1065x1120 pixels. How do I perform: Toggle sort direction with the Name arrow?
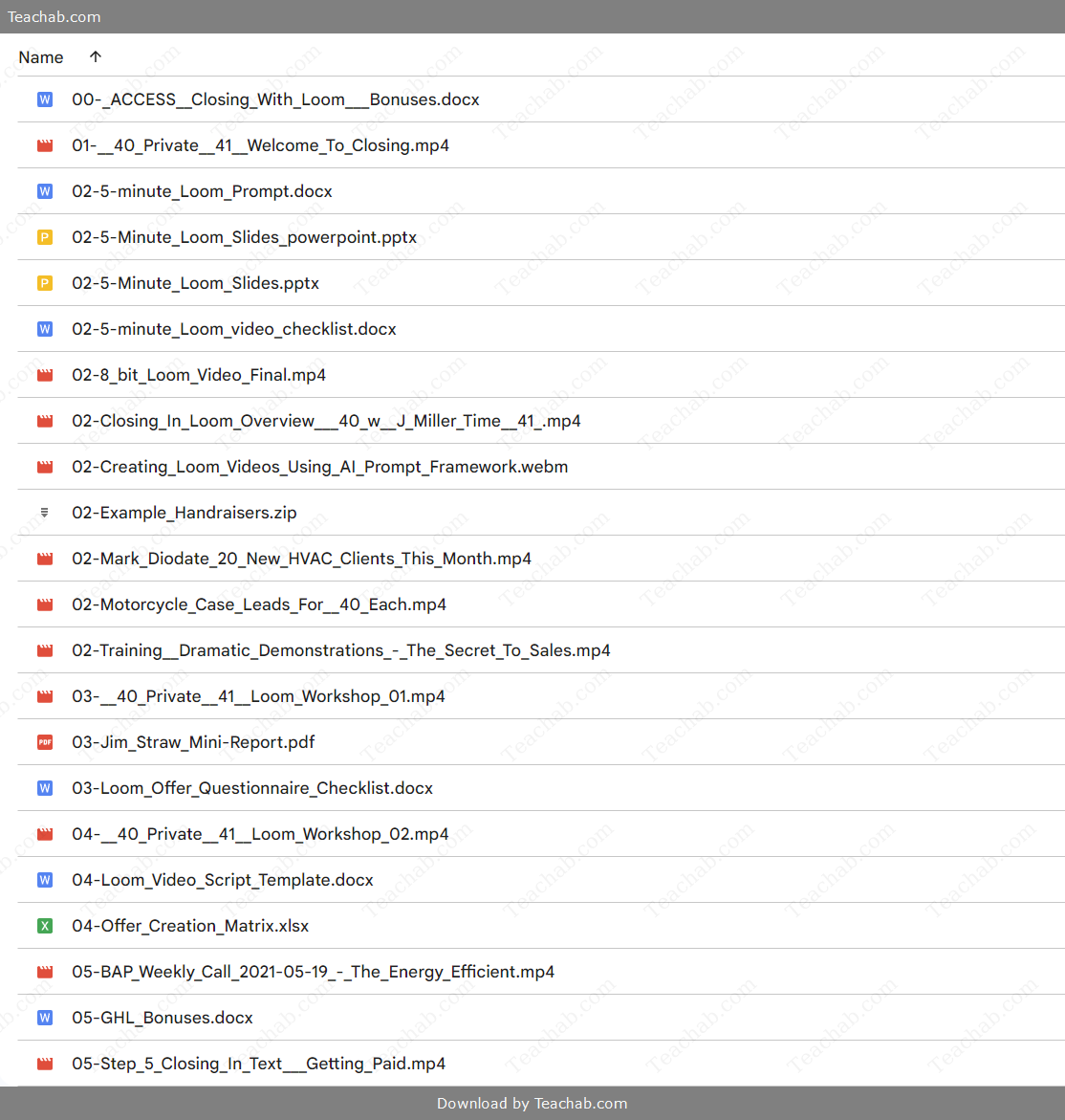pyautogui.click(x=95, y=57)
